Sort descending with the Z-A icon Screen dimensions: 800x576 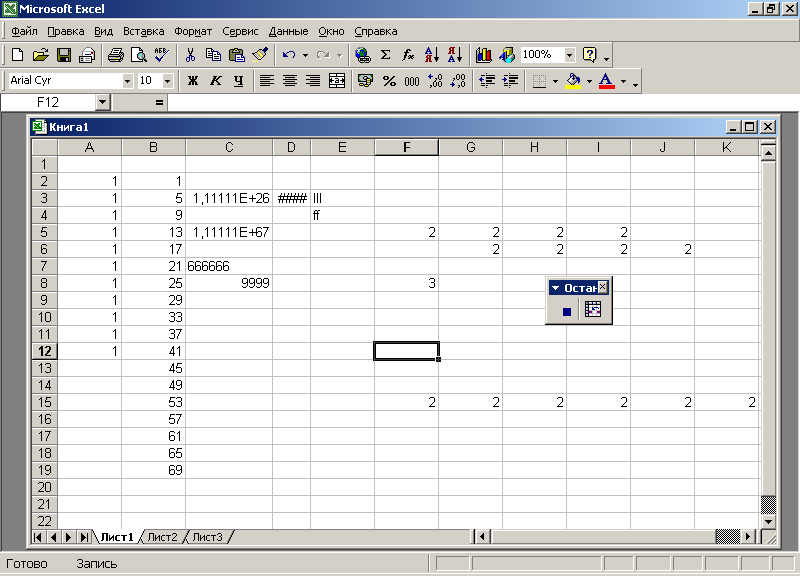point(455,55)
